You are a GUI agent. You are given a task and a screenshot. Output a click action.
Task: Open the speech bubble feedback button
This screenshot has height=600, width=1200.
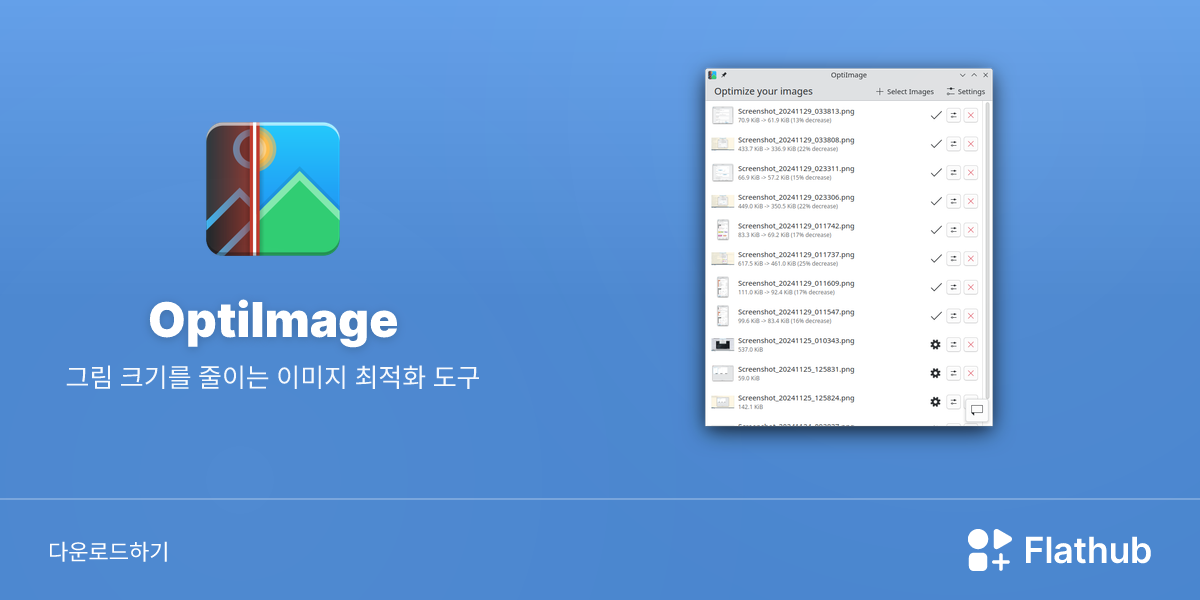(977, 410)
